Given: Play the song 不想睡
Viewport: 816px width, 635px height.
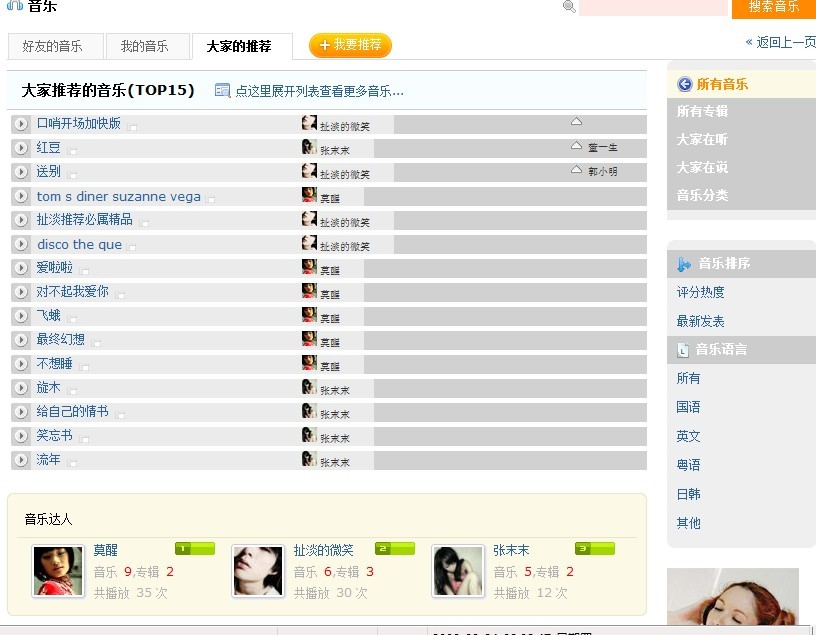Looking at the screenshot, I should [21, 363].
